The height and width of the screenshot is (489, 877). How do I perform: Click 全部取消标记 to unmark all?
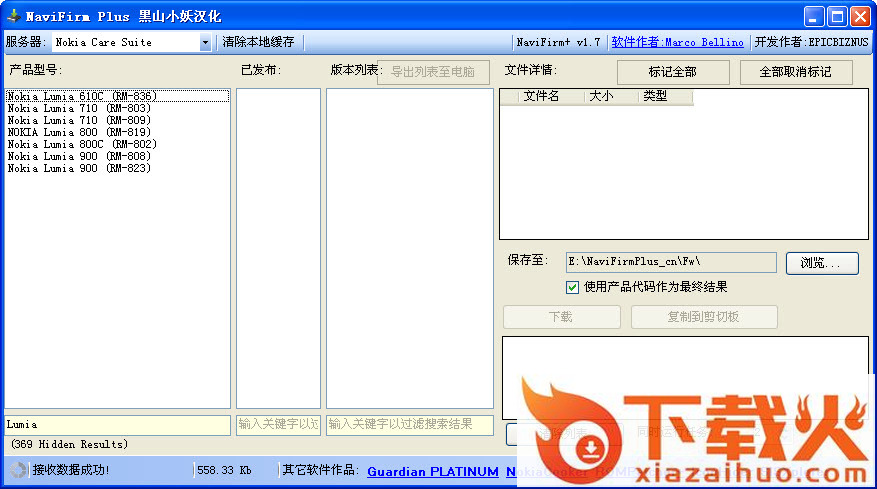coord(796,72)
